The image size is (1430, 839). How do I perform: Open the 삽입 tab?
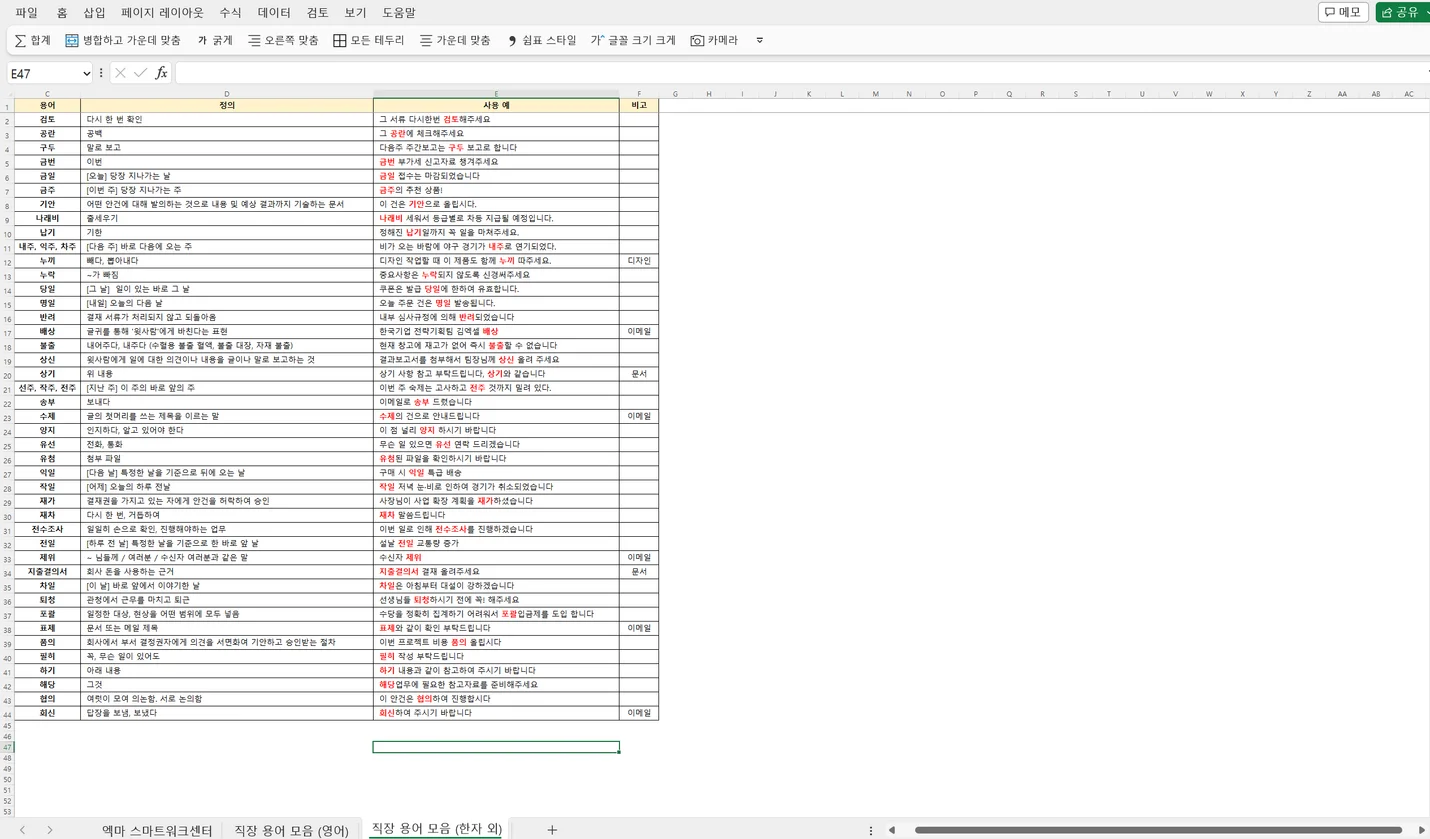(x=94, y=13)
